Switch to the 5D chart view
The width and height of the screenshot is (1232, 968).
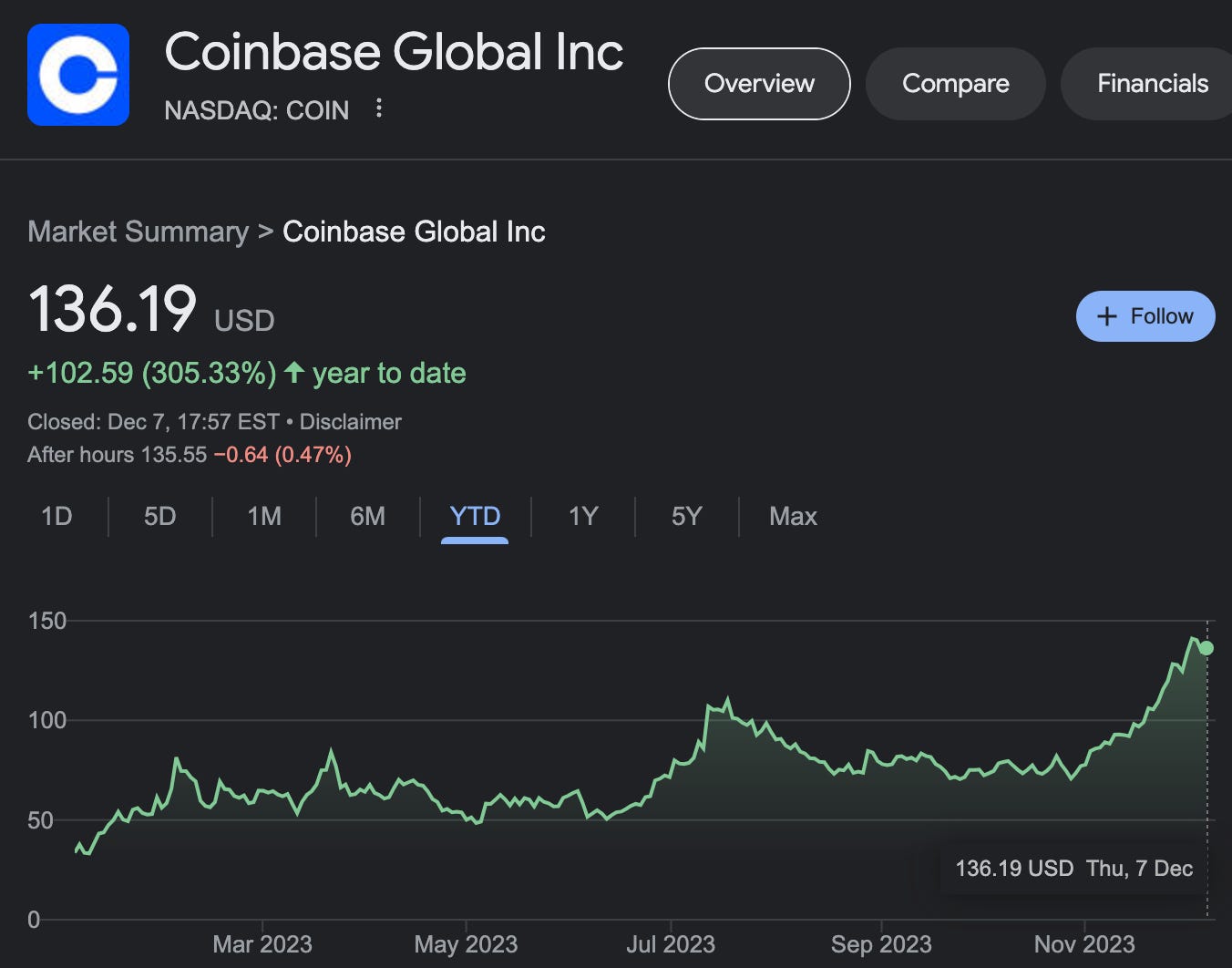pos(159,516)
